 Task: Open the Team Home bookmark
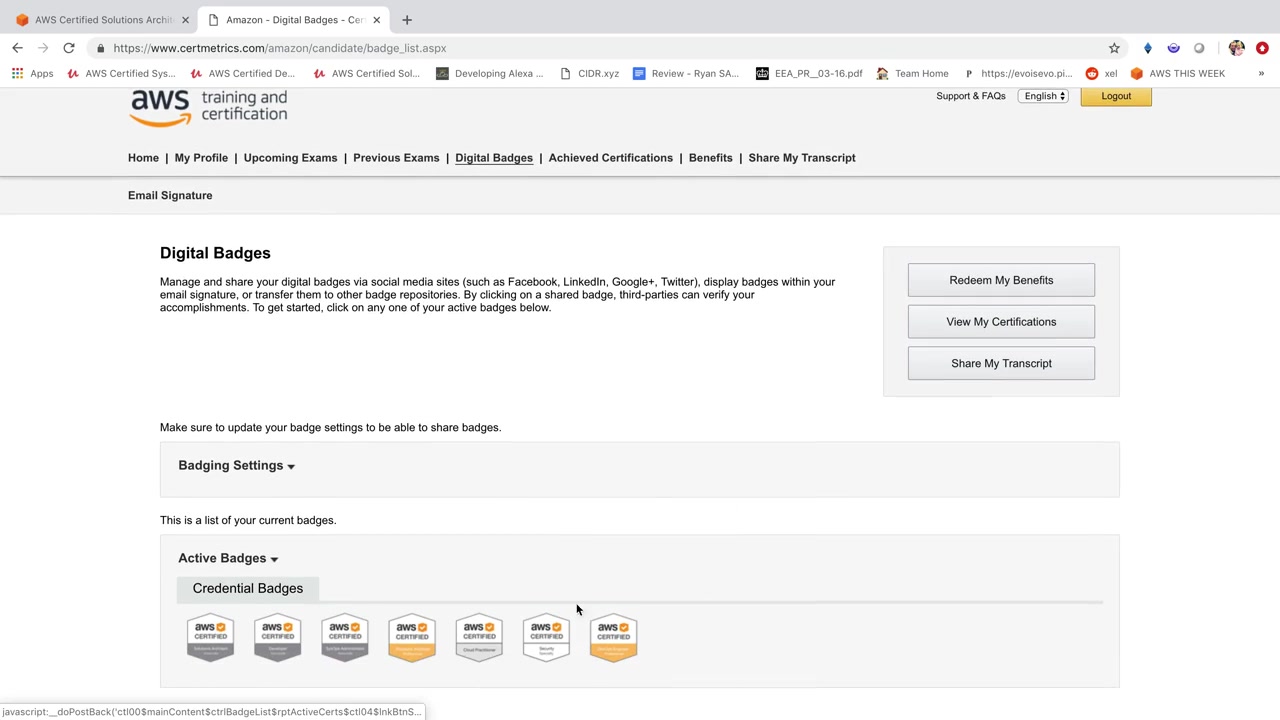click(x=912, y=73)
